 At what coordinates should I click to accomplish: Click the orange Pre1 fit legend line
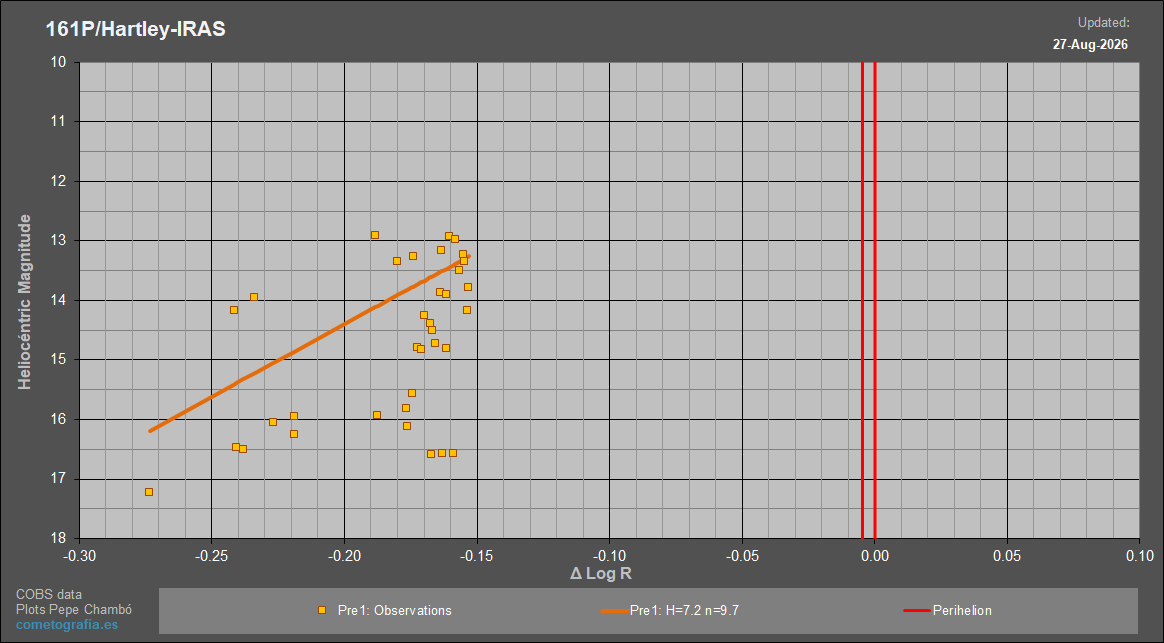tap(615, 610)
